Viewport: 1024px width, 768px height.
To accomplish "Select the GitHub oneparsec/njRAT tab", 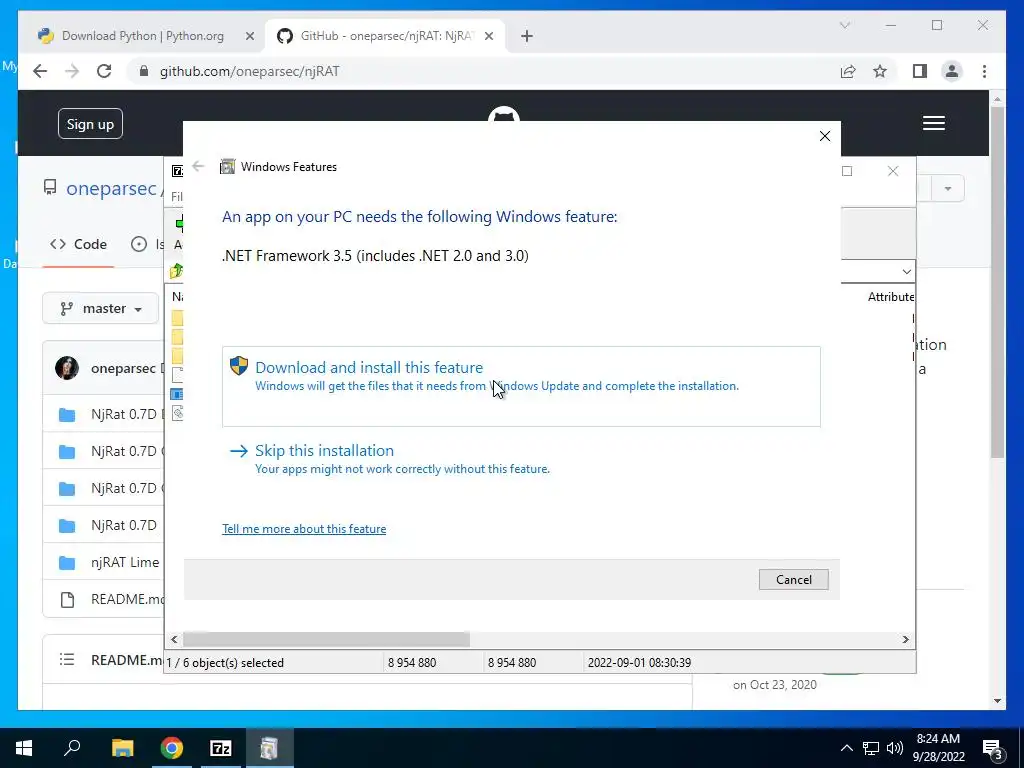I will click(385, 36).
